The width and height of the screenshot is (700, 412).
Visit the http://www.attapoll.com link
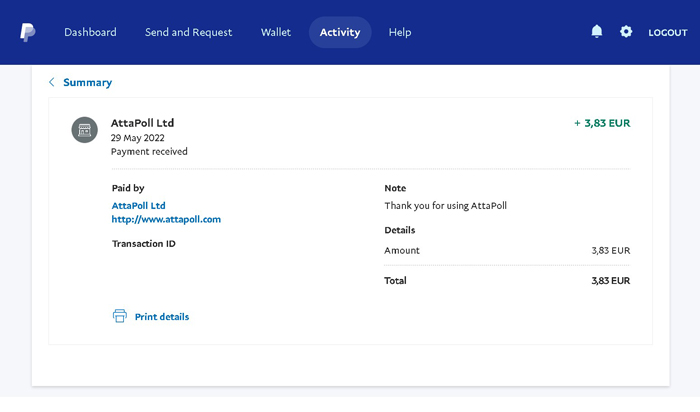tap(166, 219)
